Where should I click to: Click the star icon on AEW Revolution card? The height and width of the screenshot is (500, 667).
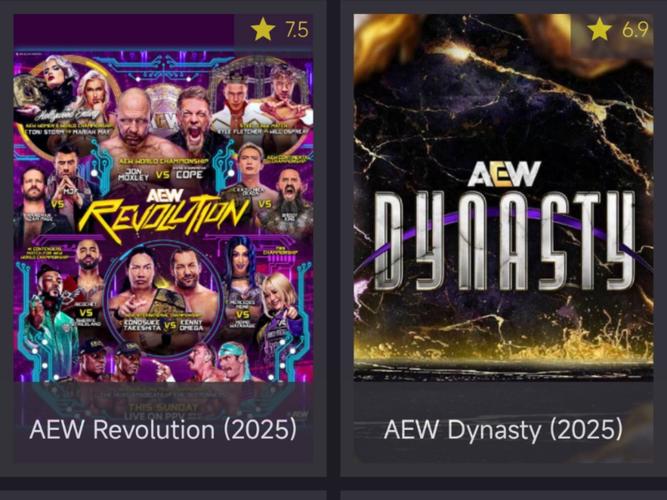pos(263,29)
